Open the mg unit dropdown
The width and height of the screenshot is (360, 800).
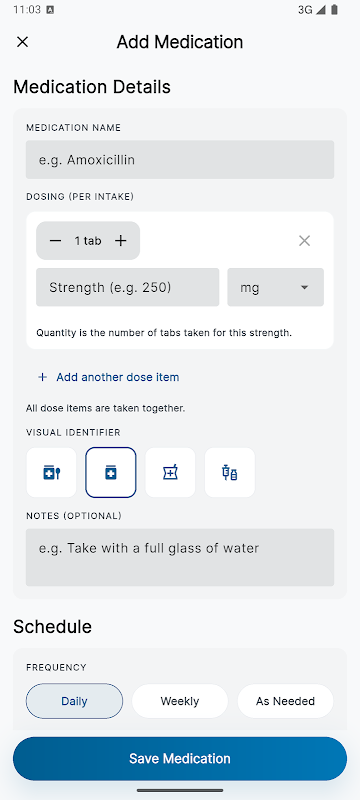point(275,287)
